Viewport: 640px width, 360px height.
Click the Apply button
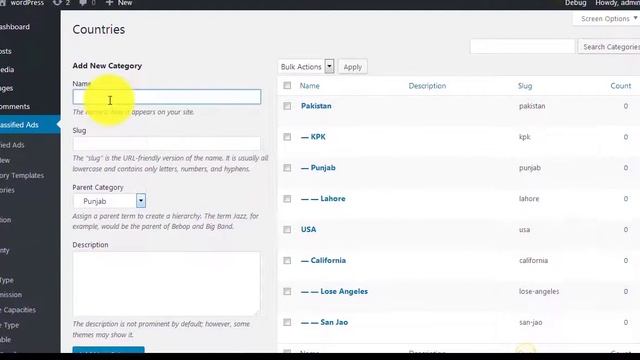click(353, 67)
